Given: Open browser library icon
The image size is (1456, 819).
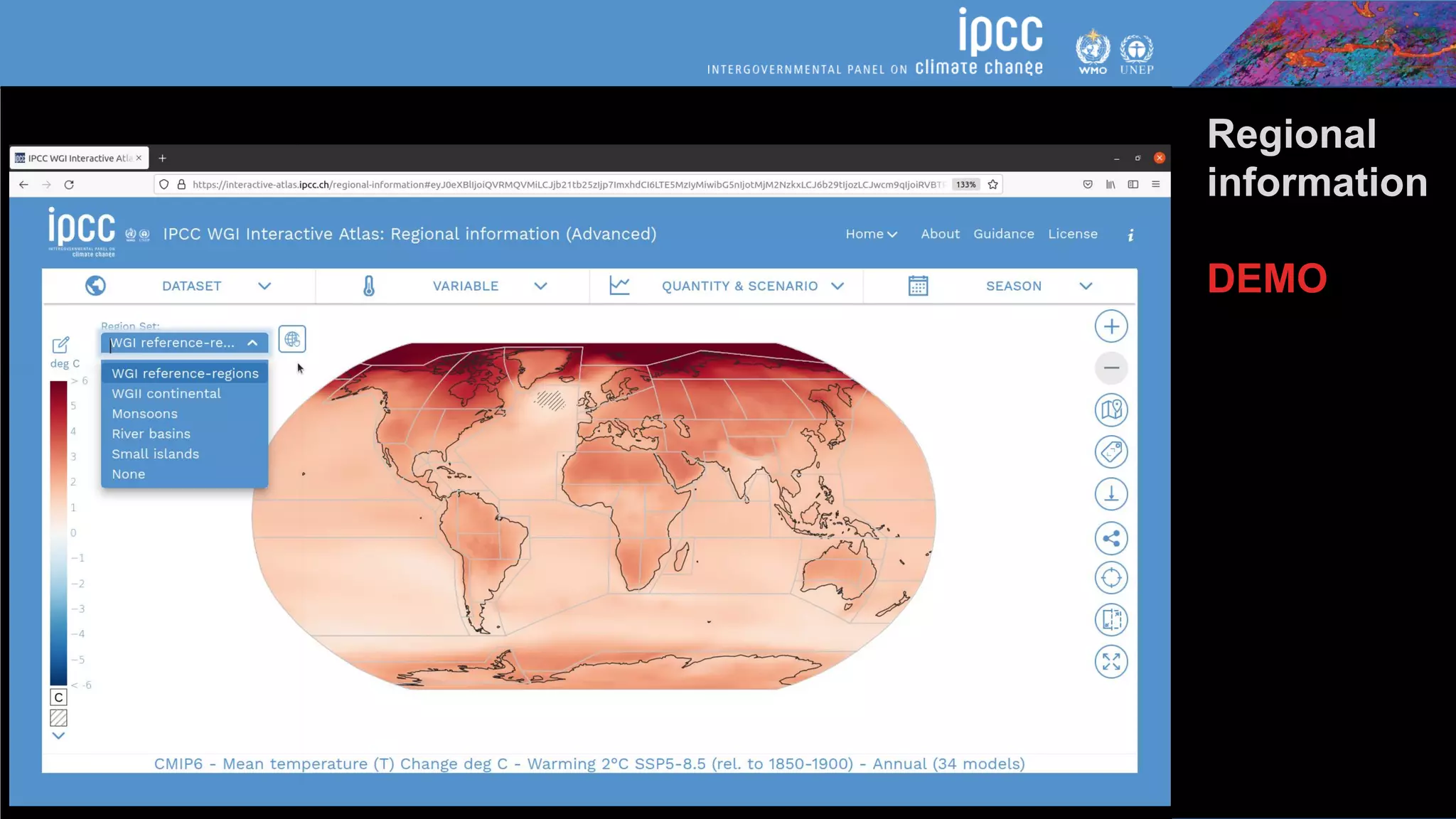Looking at the screenshot, I should [1110, 185].
